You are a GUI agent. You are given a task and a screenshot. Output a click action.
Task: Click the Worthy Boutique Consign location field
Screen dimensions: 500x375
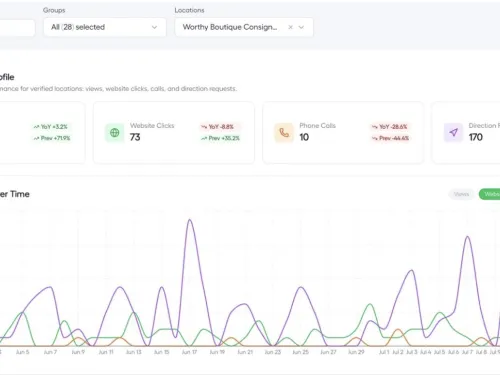[244, 27]
